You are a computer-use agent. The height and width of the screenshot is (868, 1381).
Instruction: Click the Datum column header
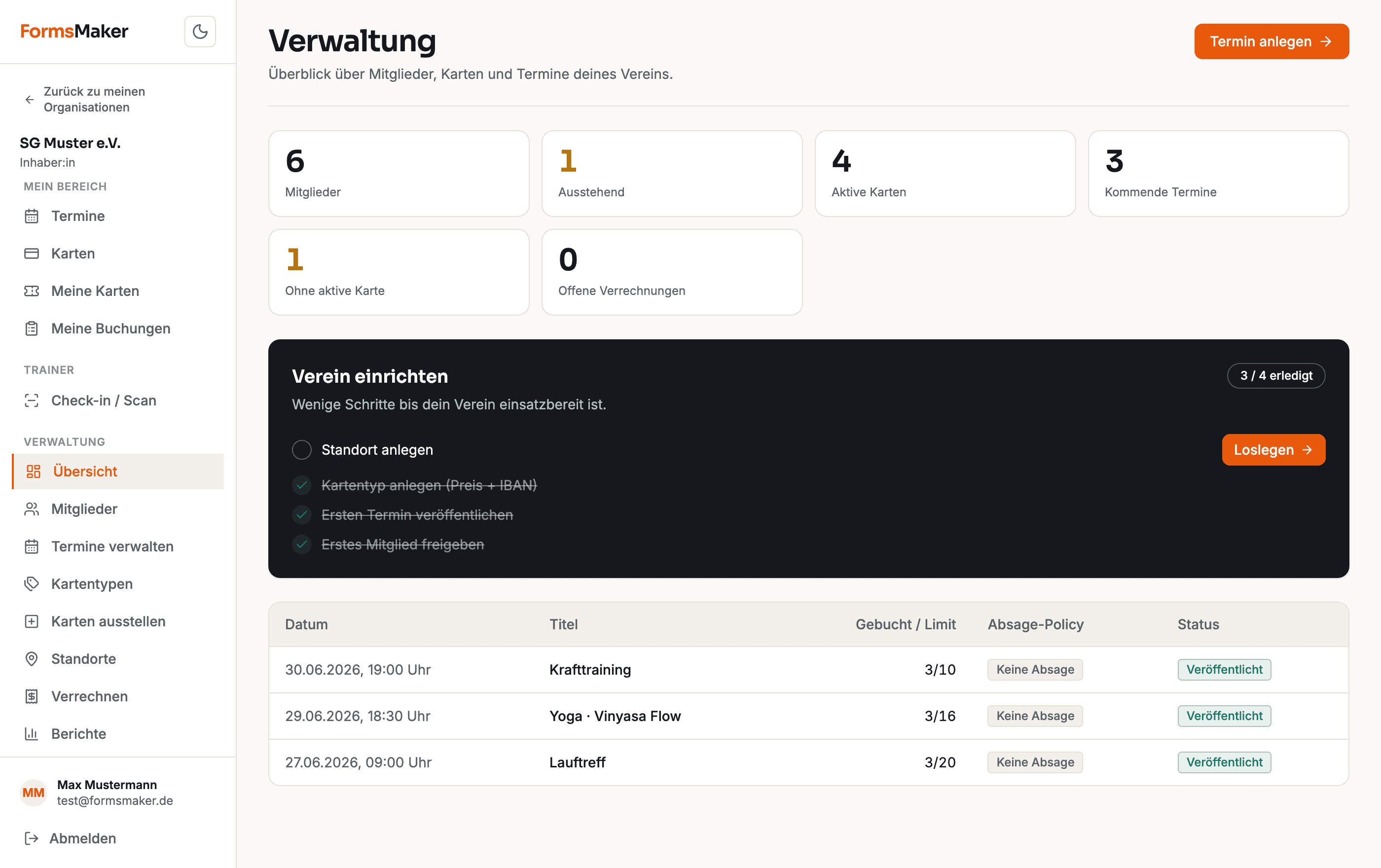coord(306,624)
